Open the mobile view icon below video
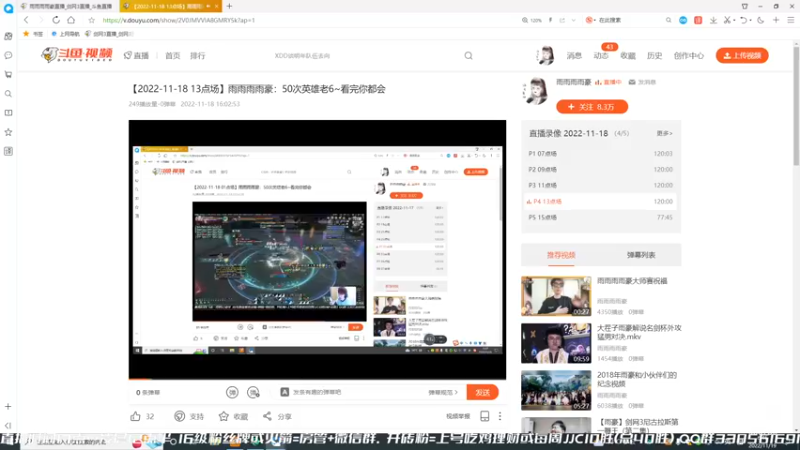The width and height of the screenshot is (800, 450). click(485, 416)
